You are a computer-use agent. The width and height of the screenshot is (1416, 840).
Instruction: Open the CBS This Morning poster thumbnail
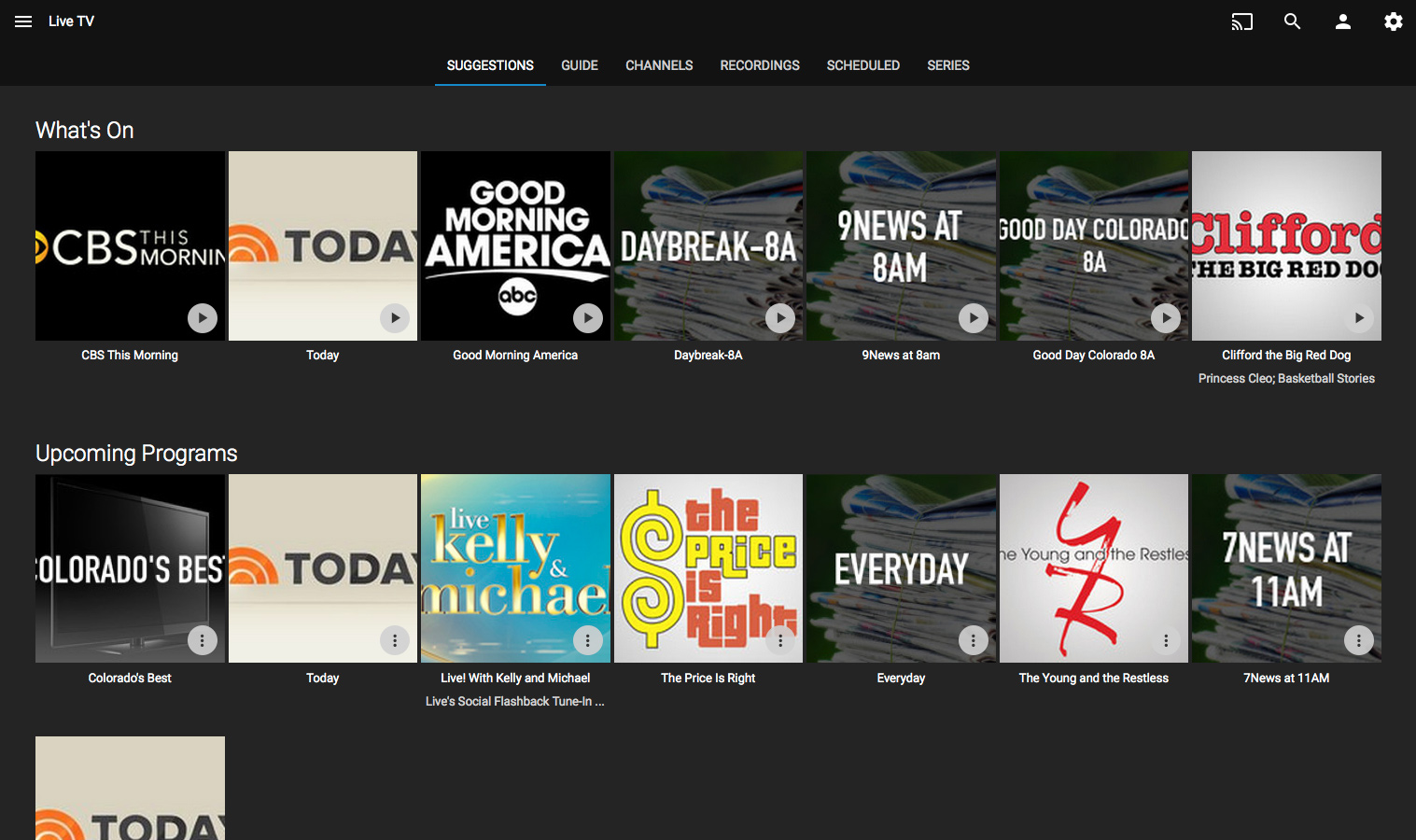[x=130, y=245]
